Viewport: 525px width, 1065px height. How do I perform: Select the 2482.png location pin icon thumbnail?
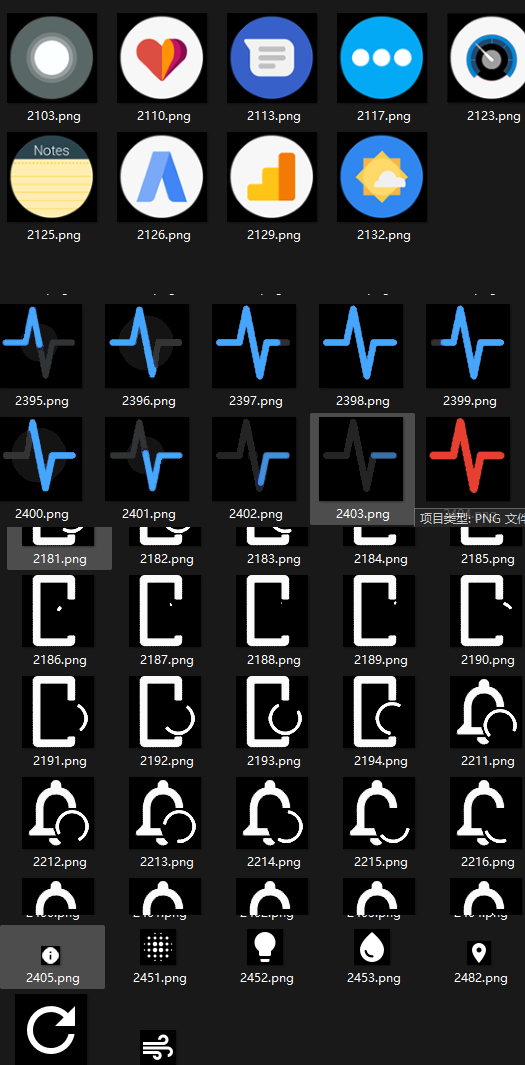[479, 953]
